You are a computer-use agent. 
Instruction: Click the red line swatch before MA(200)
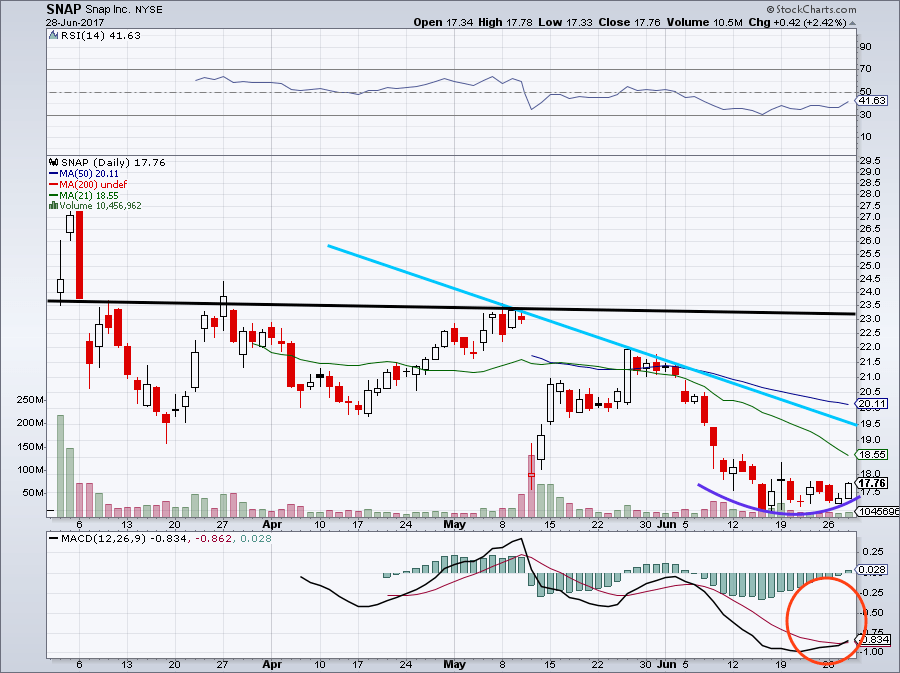point(54,184)
